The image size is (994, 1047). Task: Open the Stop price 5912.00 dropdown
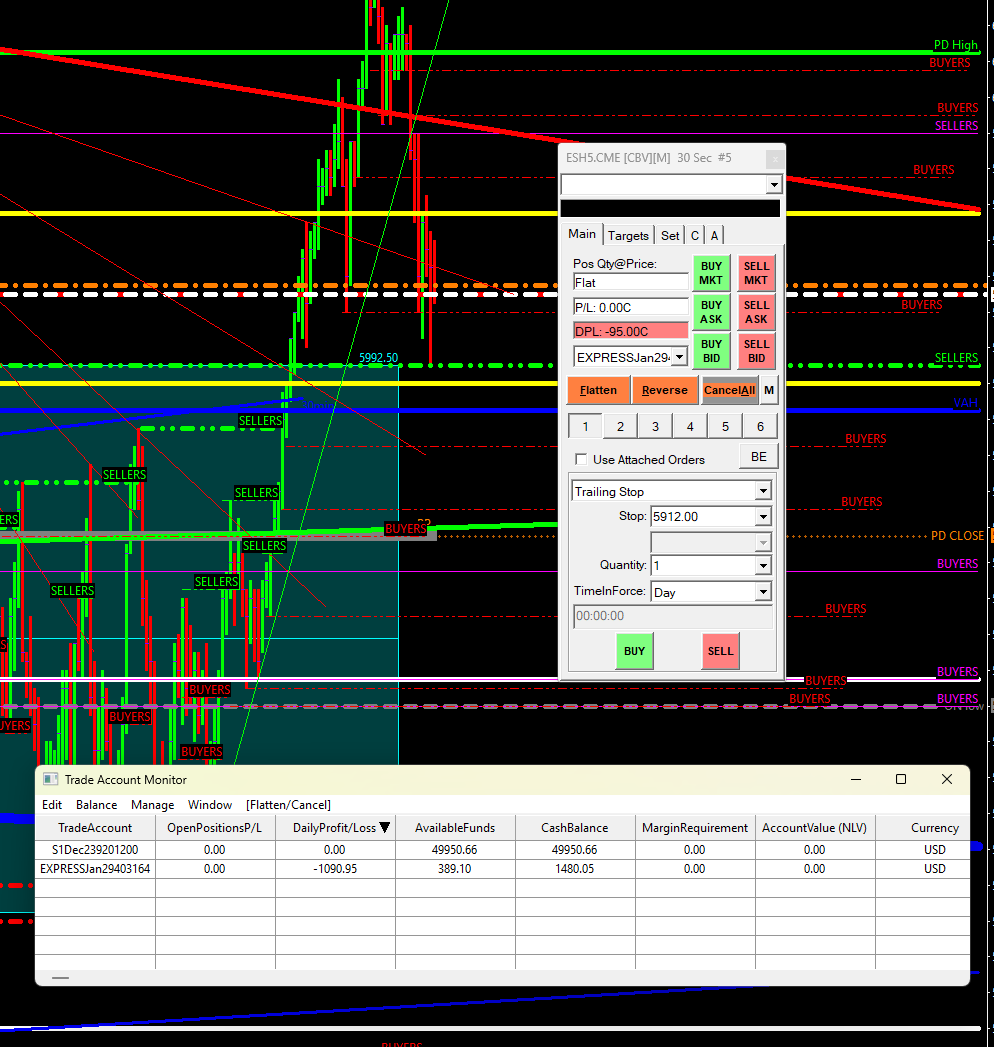tap(763, 517)
